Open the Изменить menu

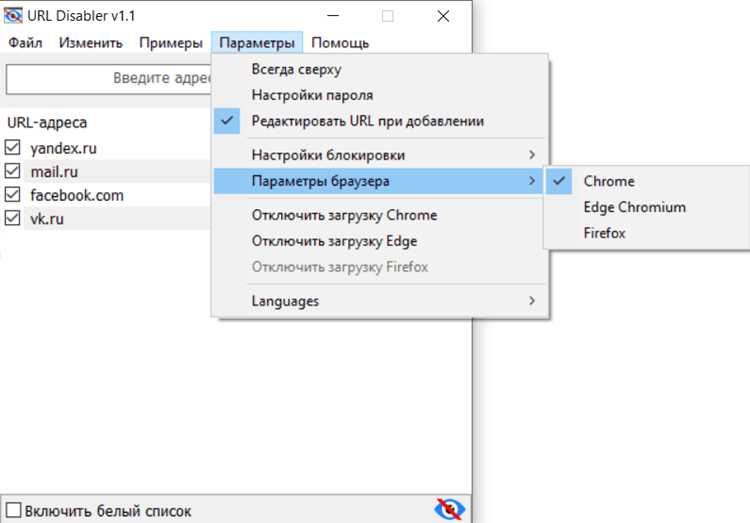91,43
